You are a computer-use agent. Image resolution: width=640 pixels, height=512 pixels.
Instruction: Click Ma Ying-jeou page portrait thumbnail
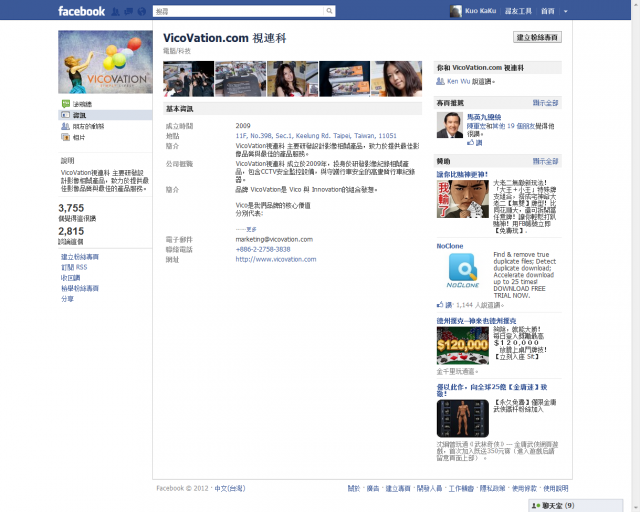450,125
